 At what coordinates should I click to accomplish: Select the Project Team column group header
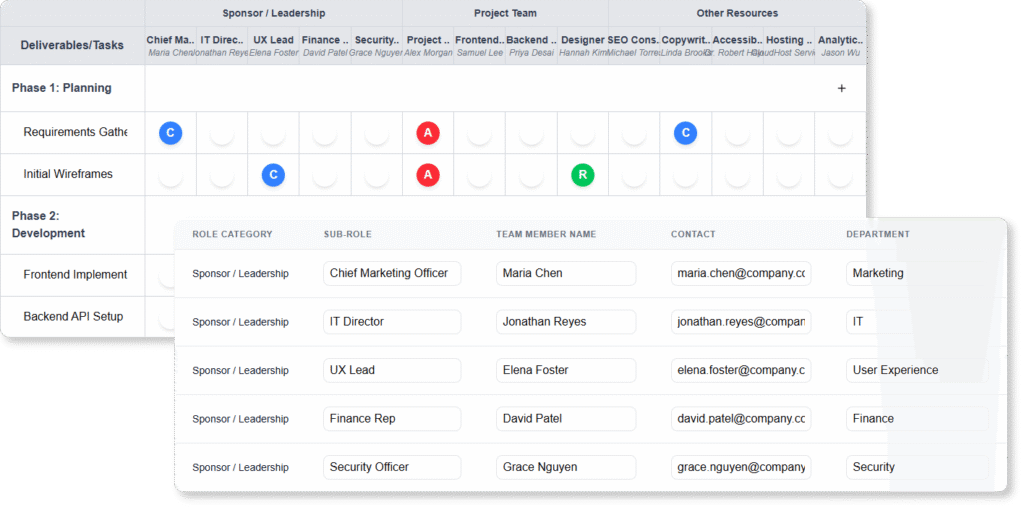pyautogui.click(x=505, y=13)
